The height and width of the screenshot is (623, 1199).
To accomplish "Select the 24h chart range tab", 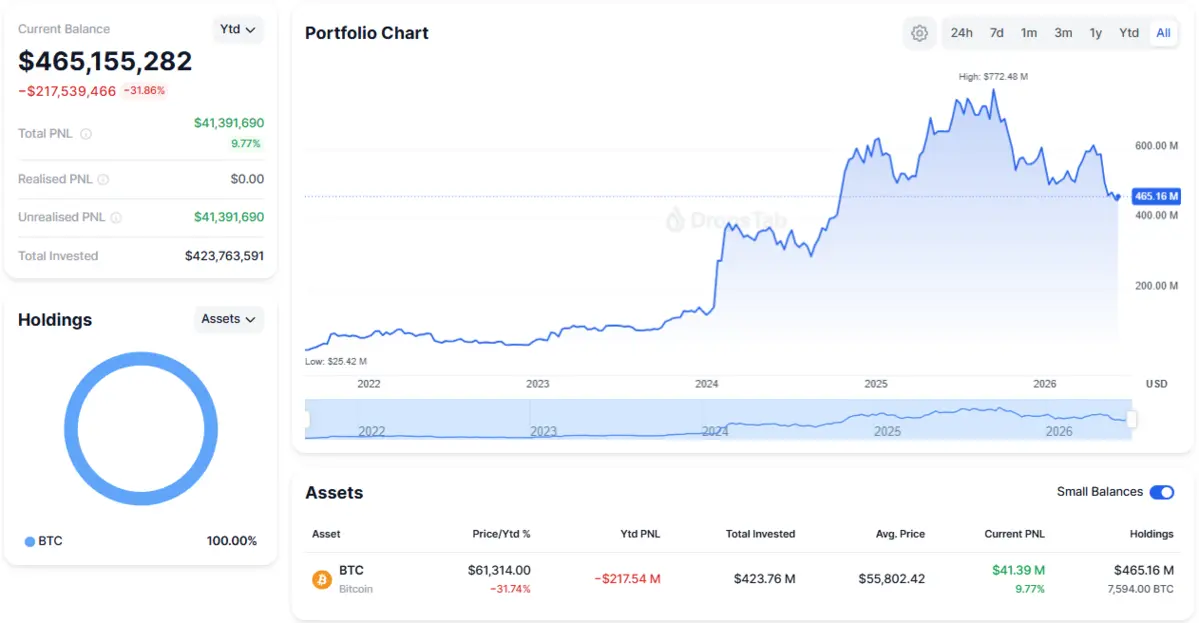I will [x=961, y=33].
